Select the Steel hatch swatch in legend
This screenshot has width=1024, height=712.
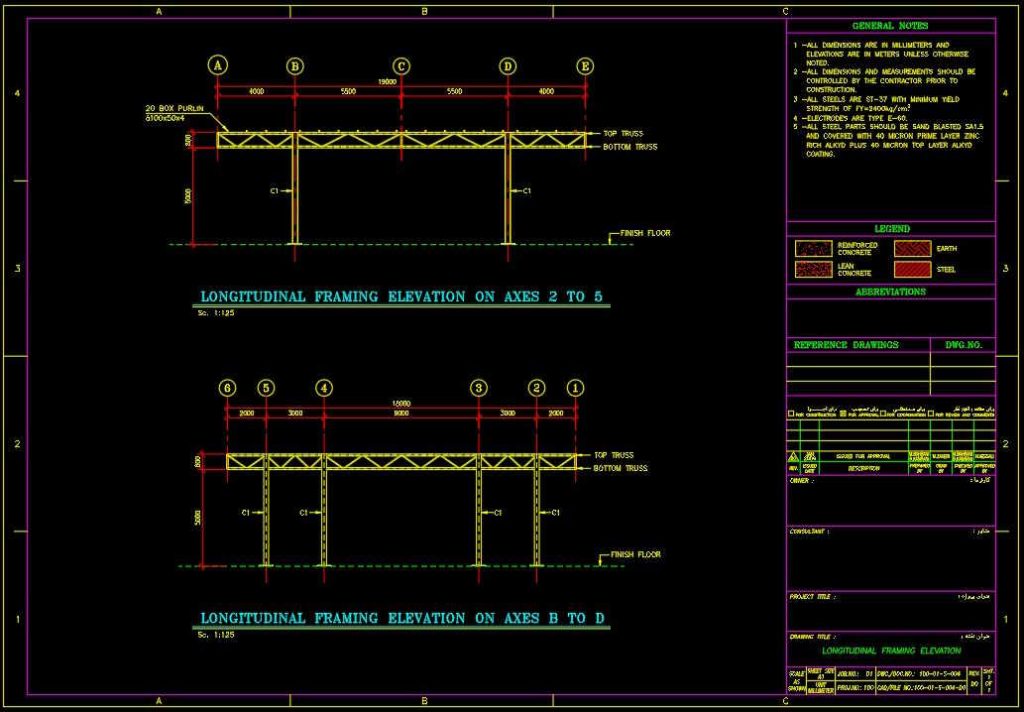point(914,269)
